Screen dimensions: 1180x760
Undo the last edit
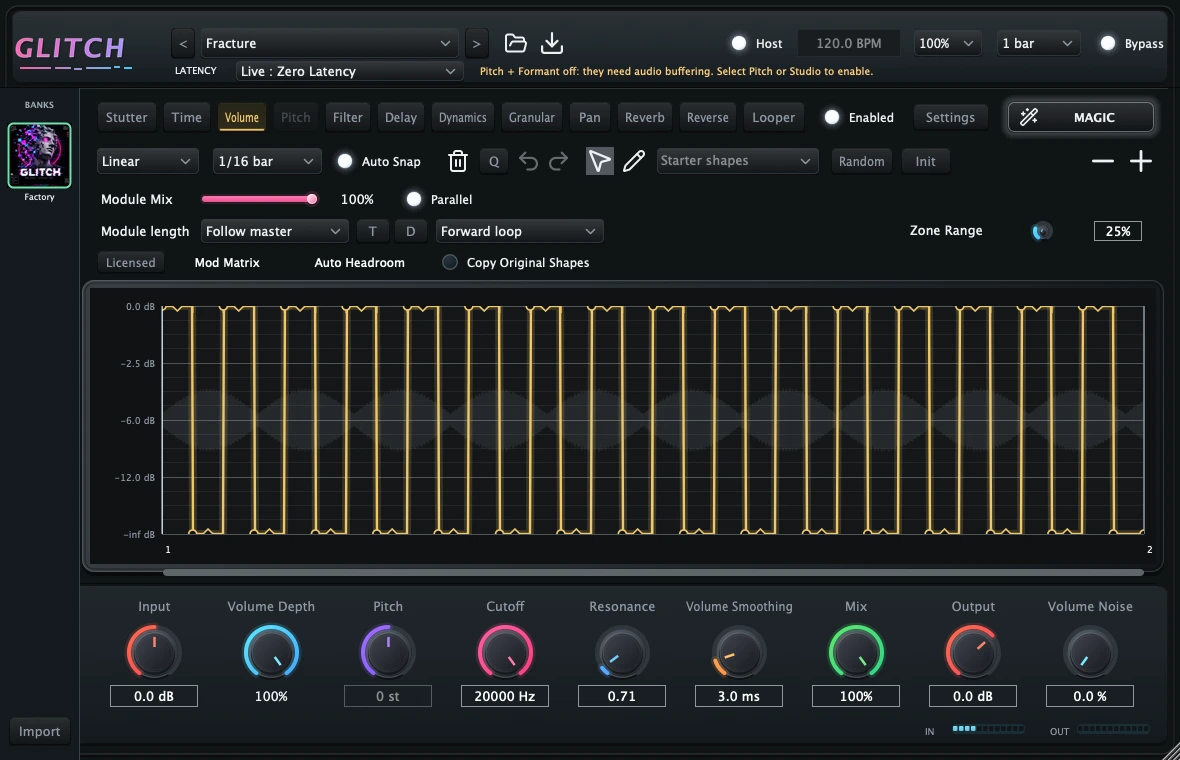click(528, 161)
